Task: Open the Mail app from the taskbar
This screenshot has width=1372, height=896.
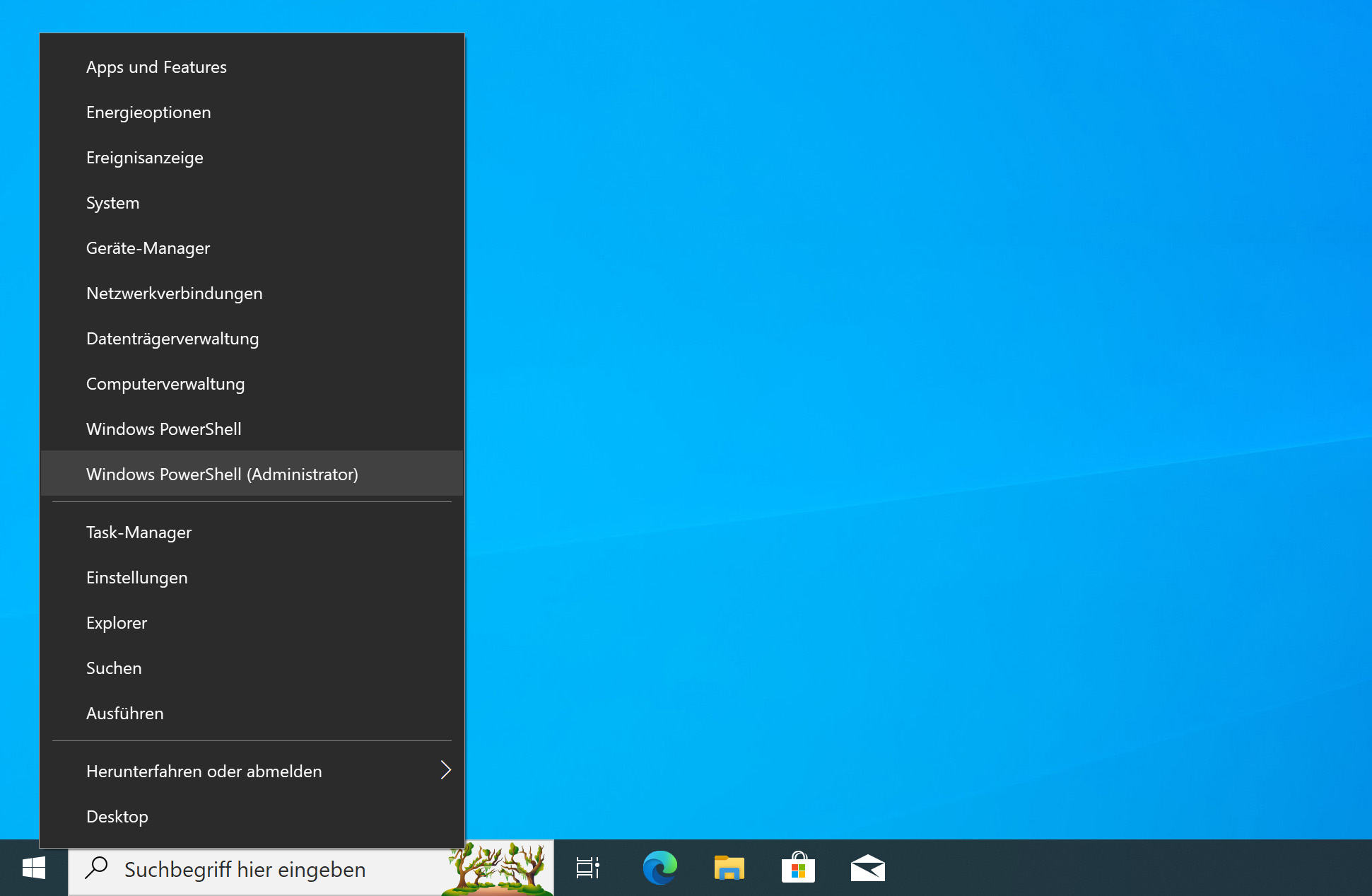Action: click(x=867, y=868)
